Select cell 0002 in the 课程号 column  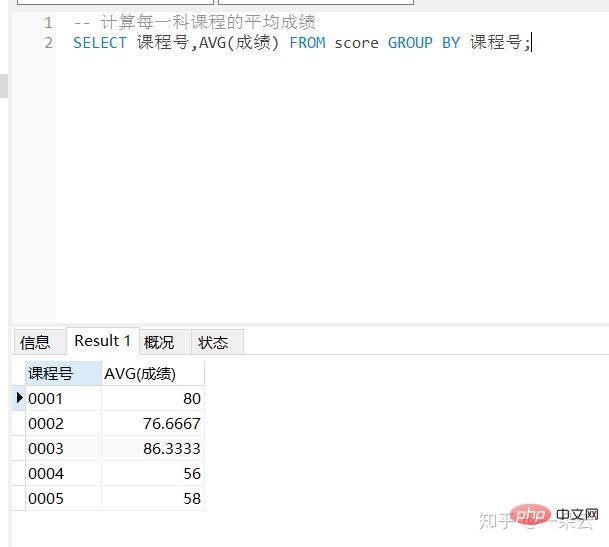(x=63, y=423)
